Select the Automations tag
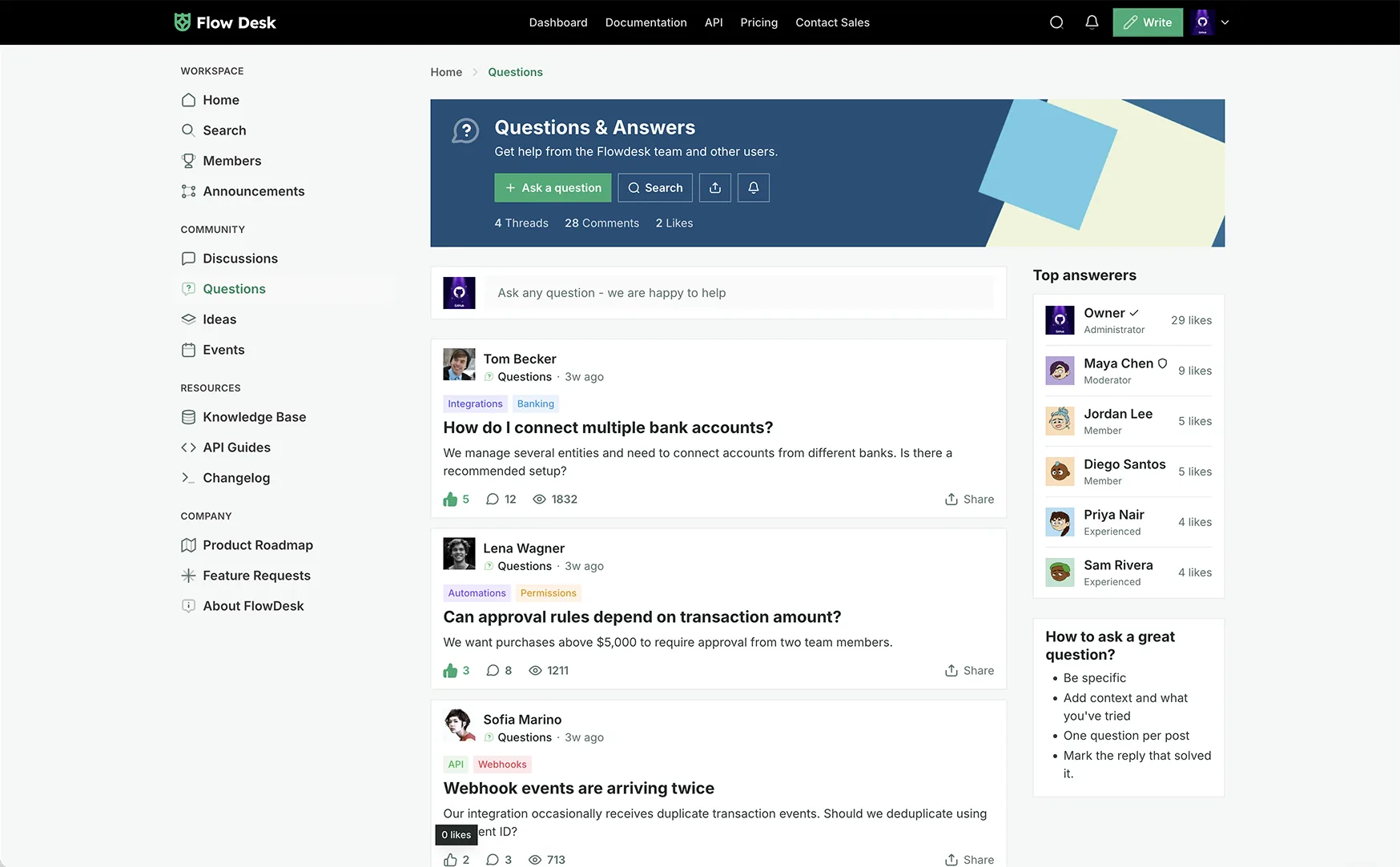Viewport: 1400px width, 867px height. point(477,593)
